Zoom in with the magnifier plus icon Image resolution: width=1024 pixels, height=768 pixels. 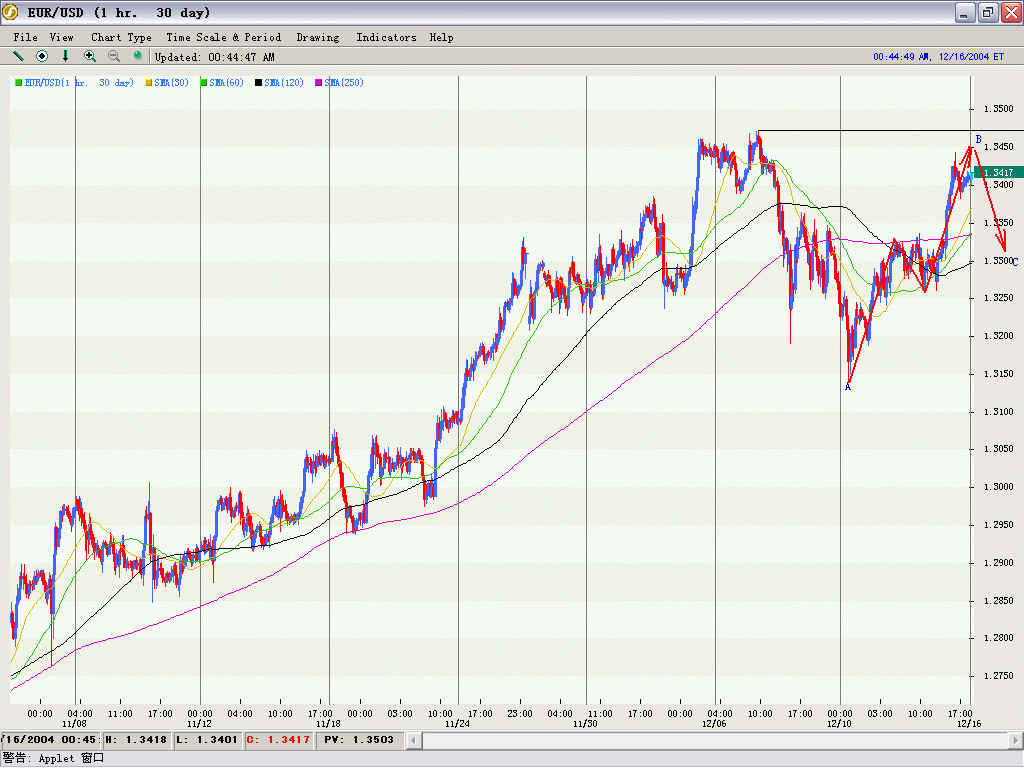tap(90, 56)
